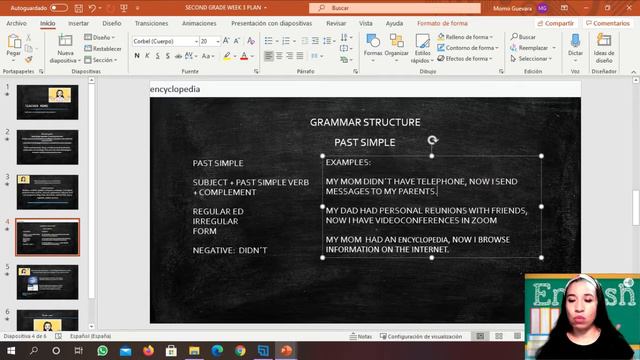This screenshot has width=640, height=360.
Task: Select the Revisar tab
Action: (x=336, y=24)
